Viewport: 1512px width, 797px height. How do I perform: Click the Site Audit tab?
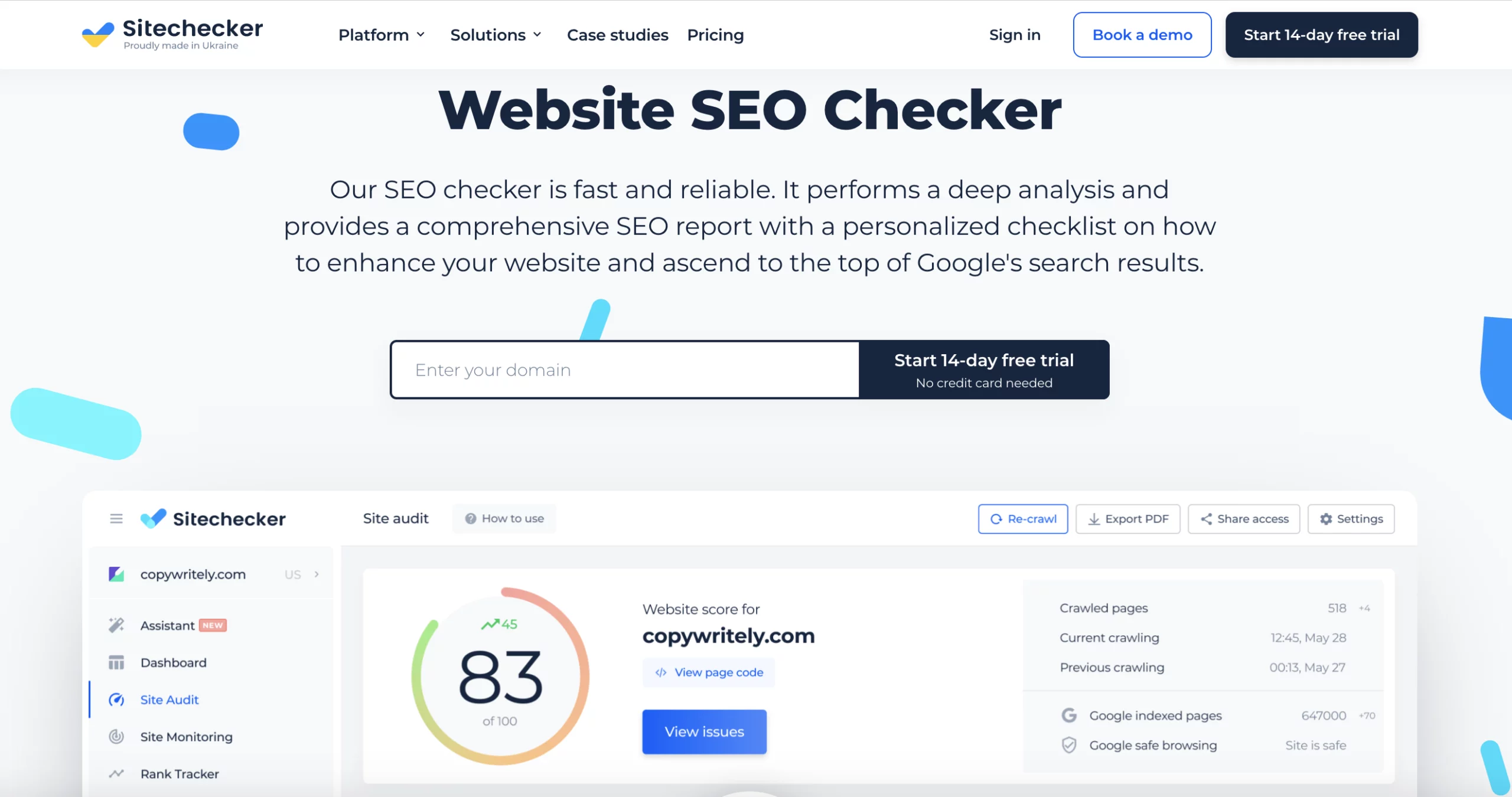click(169, 699)
